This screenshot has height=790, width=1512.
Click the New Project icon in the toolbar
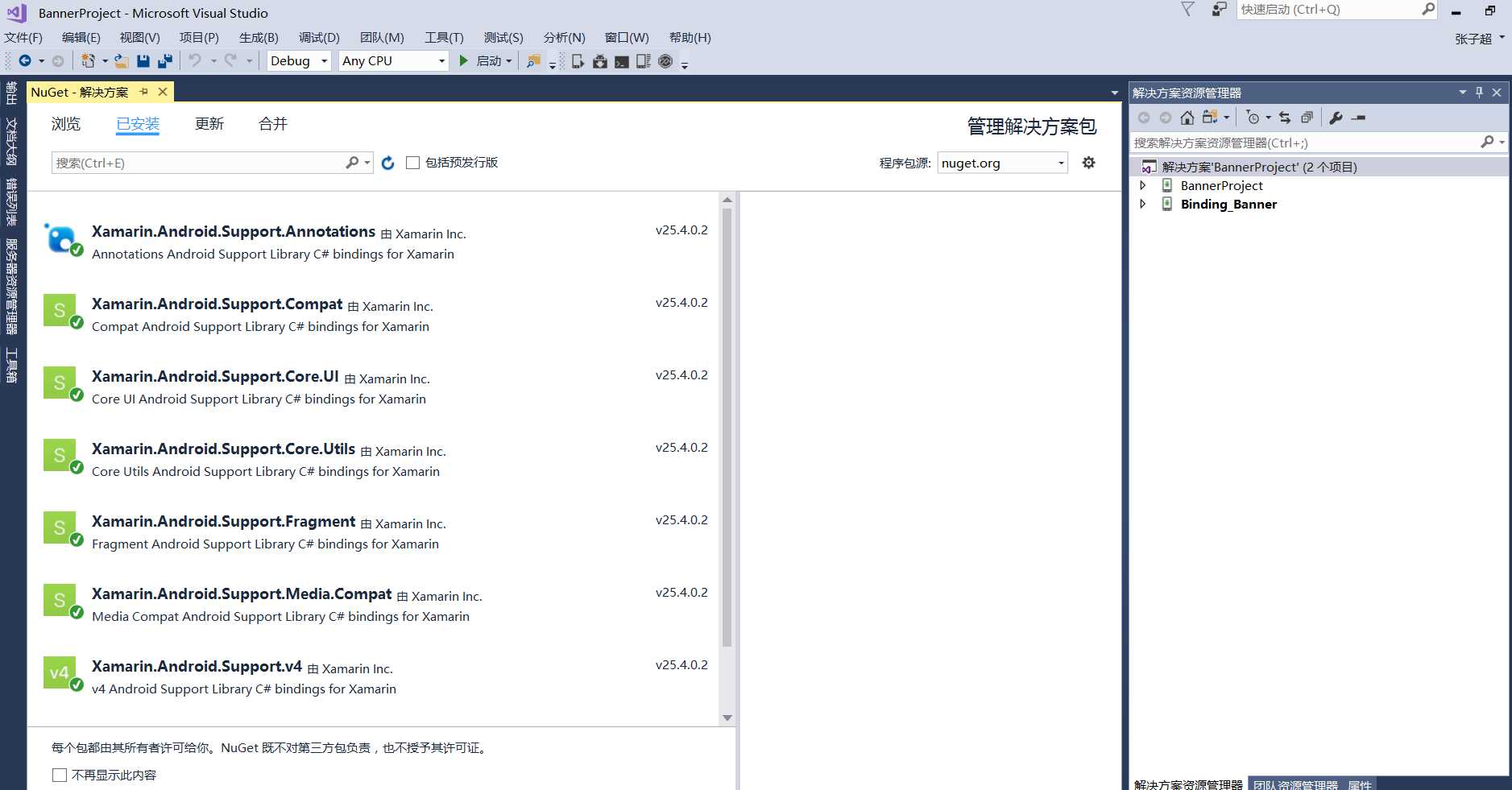point(89,60)
